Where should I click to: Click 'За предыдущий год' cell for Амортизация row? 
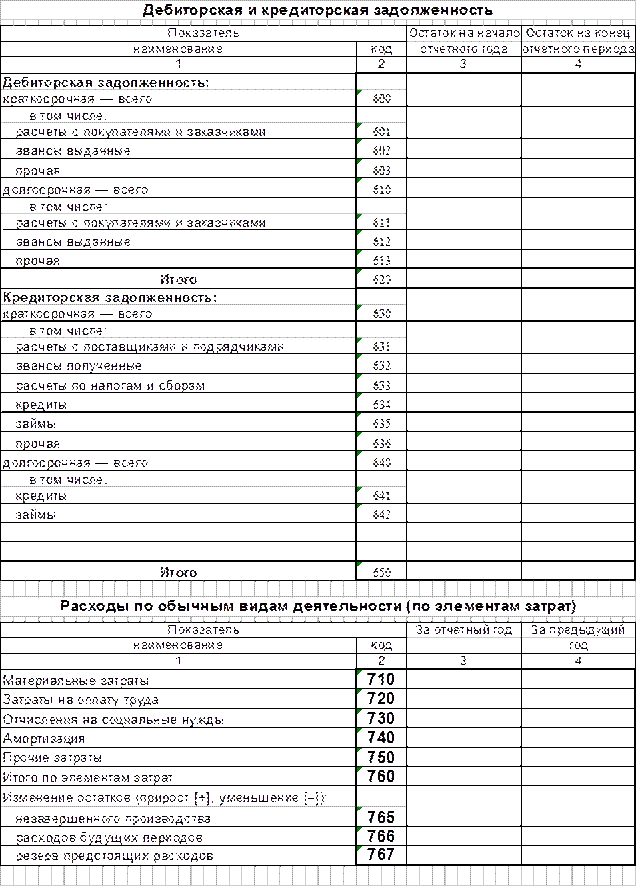point(578,738)
